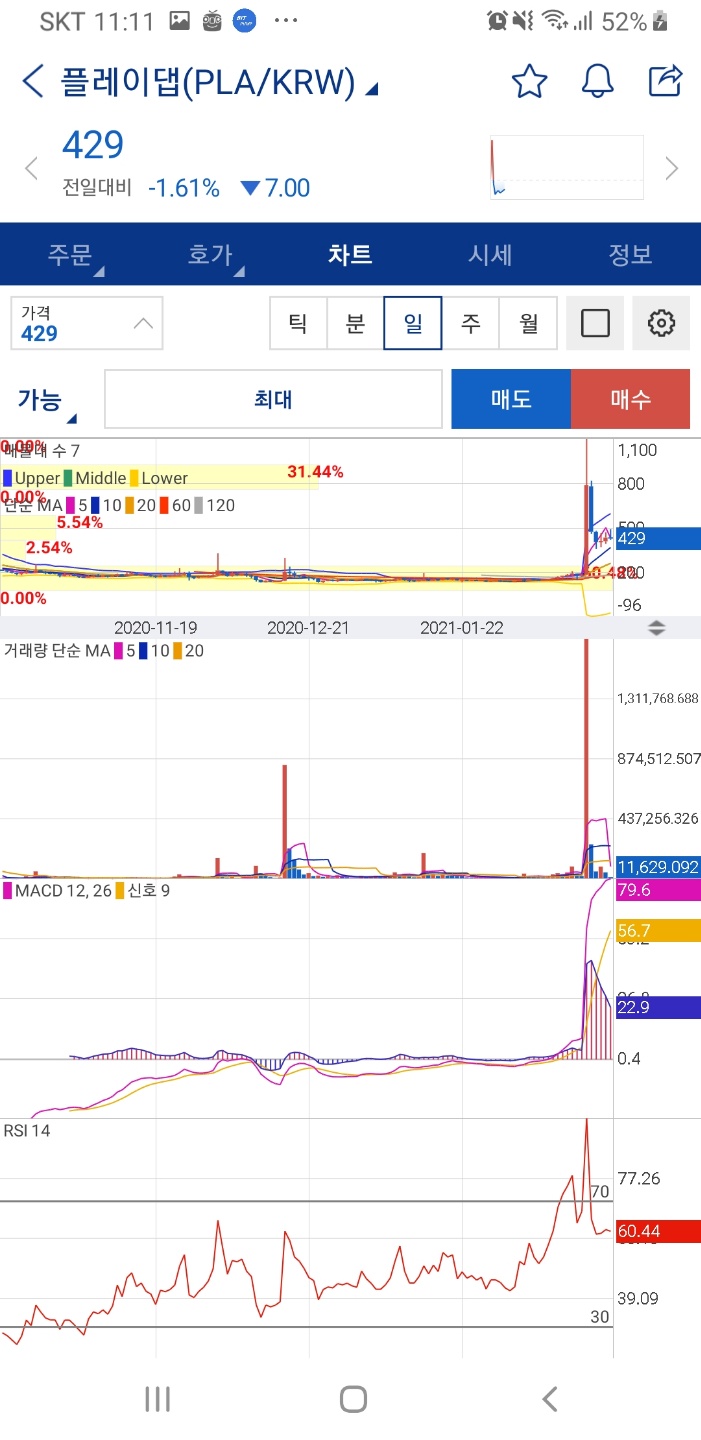Tap the battery indicator in status bar

[660, 21]
